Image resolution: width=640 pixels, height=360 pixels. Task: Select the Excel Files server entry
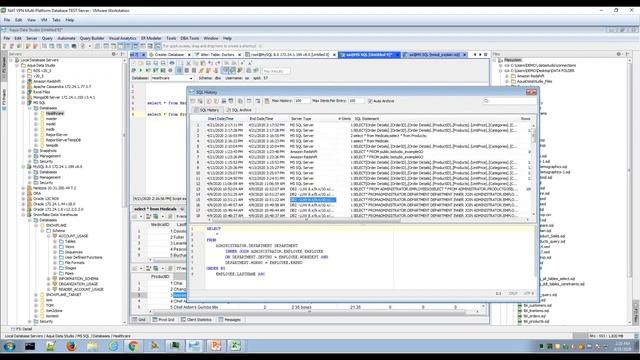[x=42, y=92]
